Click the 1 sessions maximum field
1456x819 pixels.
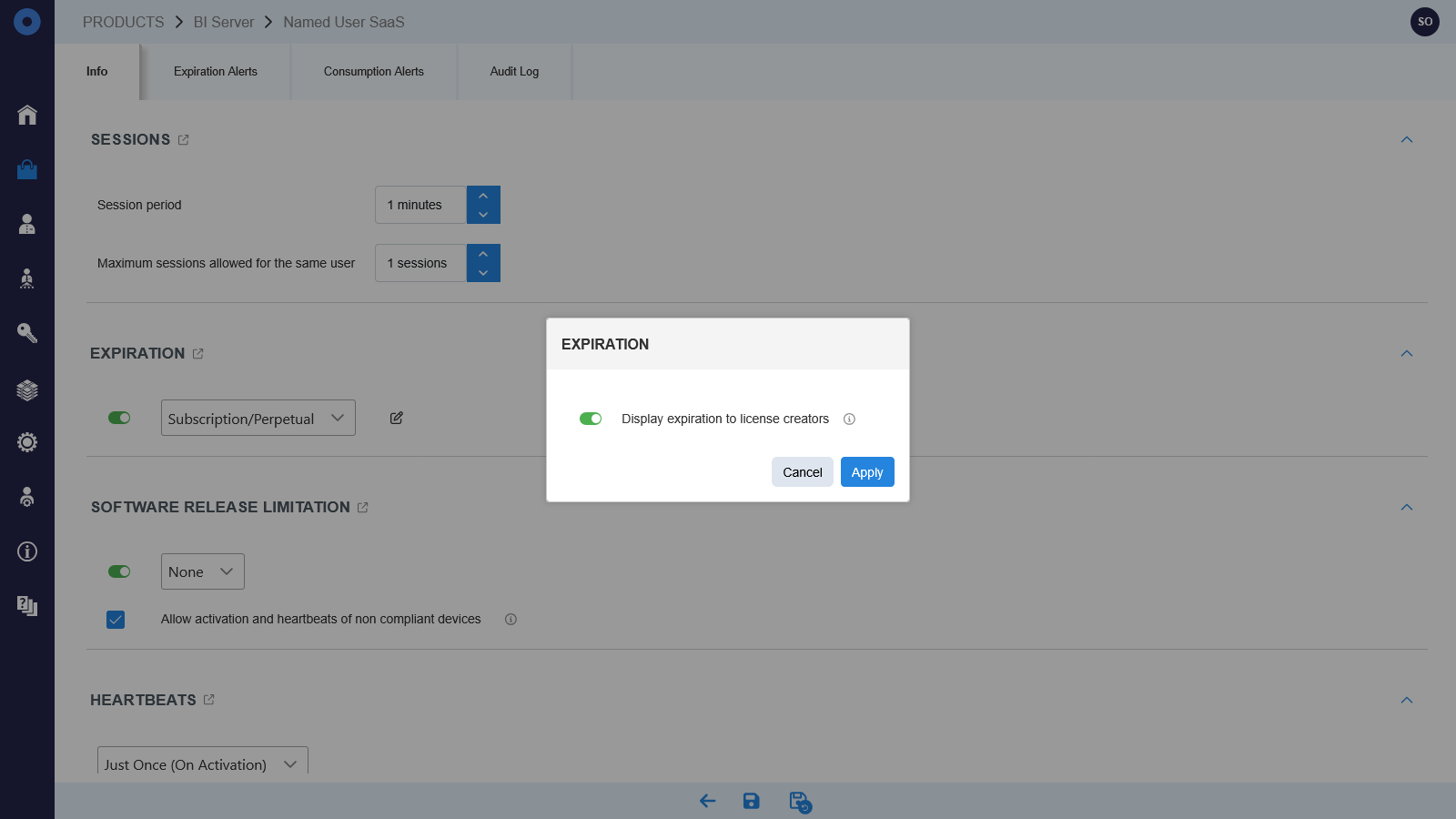tap(421, 263)
